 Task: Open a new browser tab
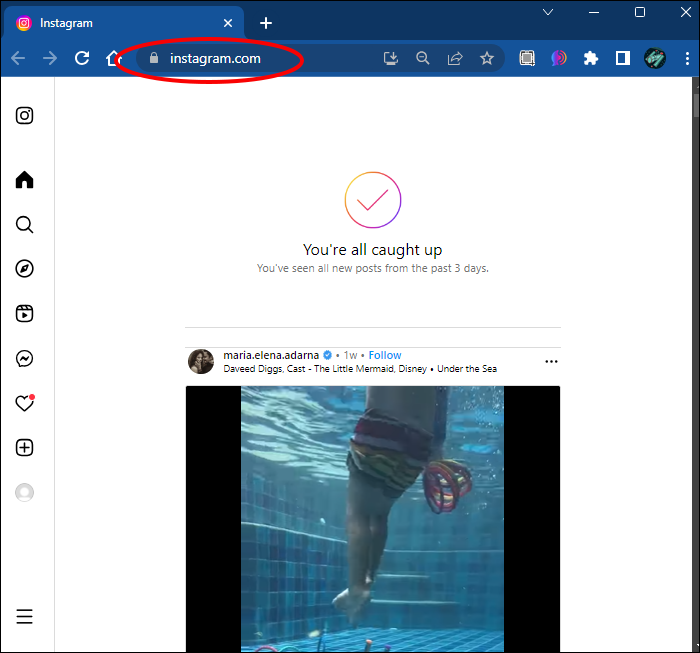tap(266, 23)
